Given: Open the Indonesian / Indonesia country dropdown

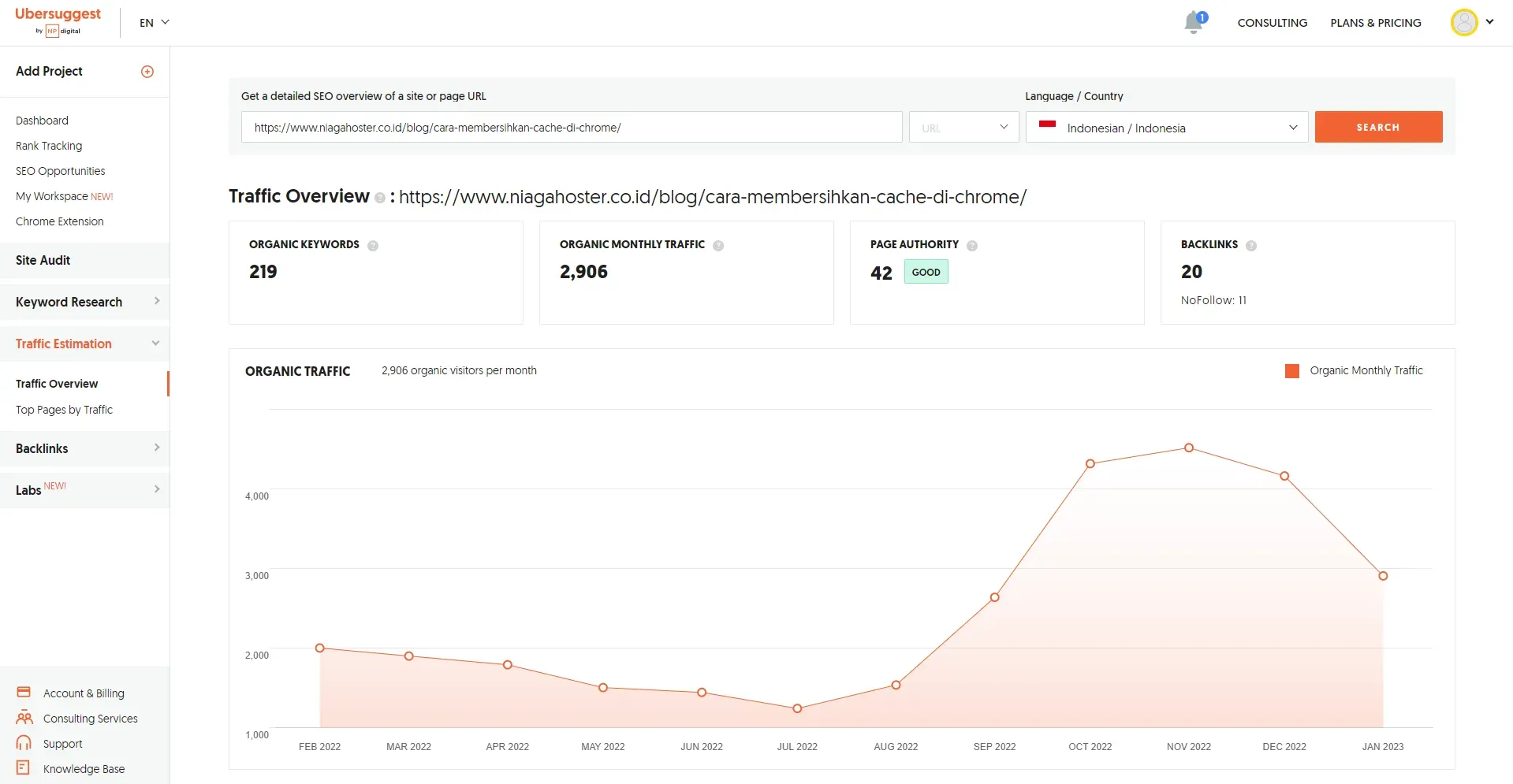Looking at the screenshot, I should 1166,128.
